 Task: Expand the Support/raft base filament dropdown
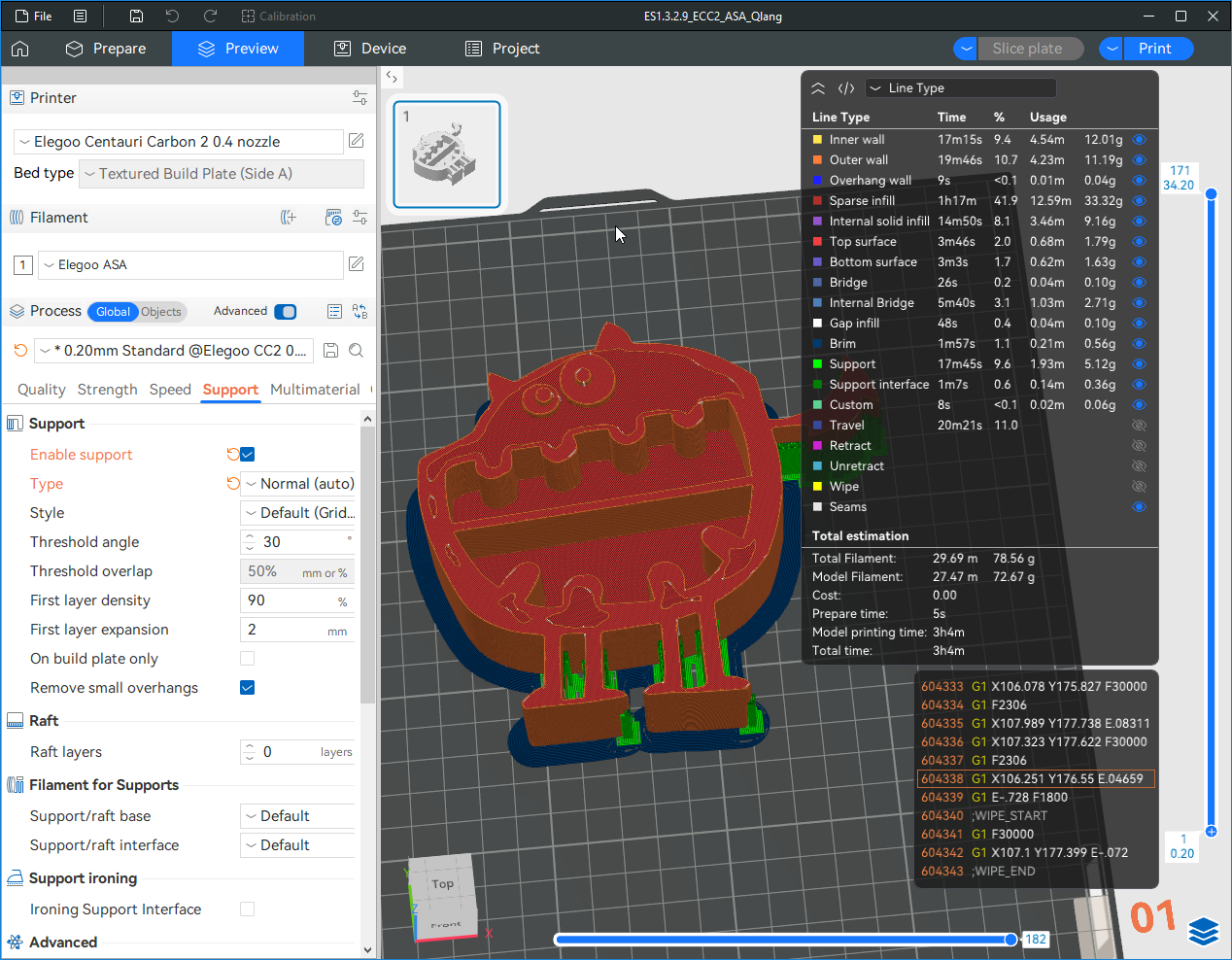298,816
